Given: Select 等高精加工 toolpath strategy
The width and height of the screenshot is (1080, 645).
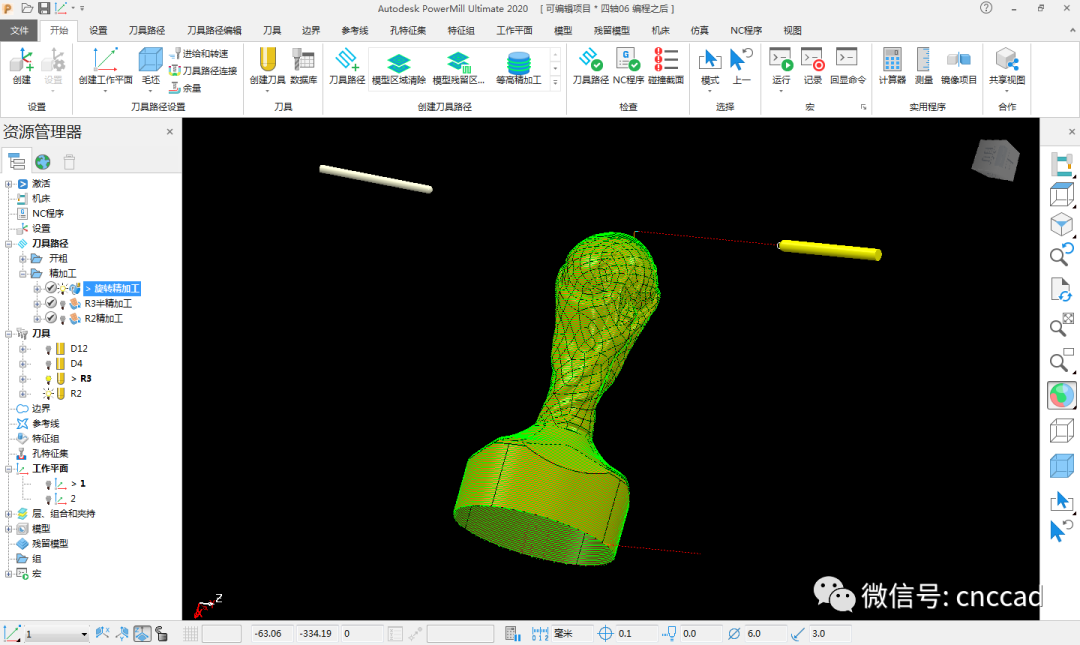Looking at the screenshot, I should pyautogui.click(x=518, y=68).
